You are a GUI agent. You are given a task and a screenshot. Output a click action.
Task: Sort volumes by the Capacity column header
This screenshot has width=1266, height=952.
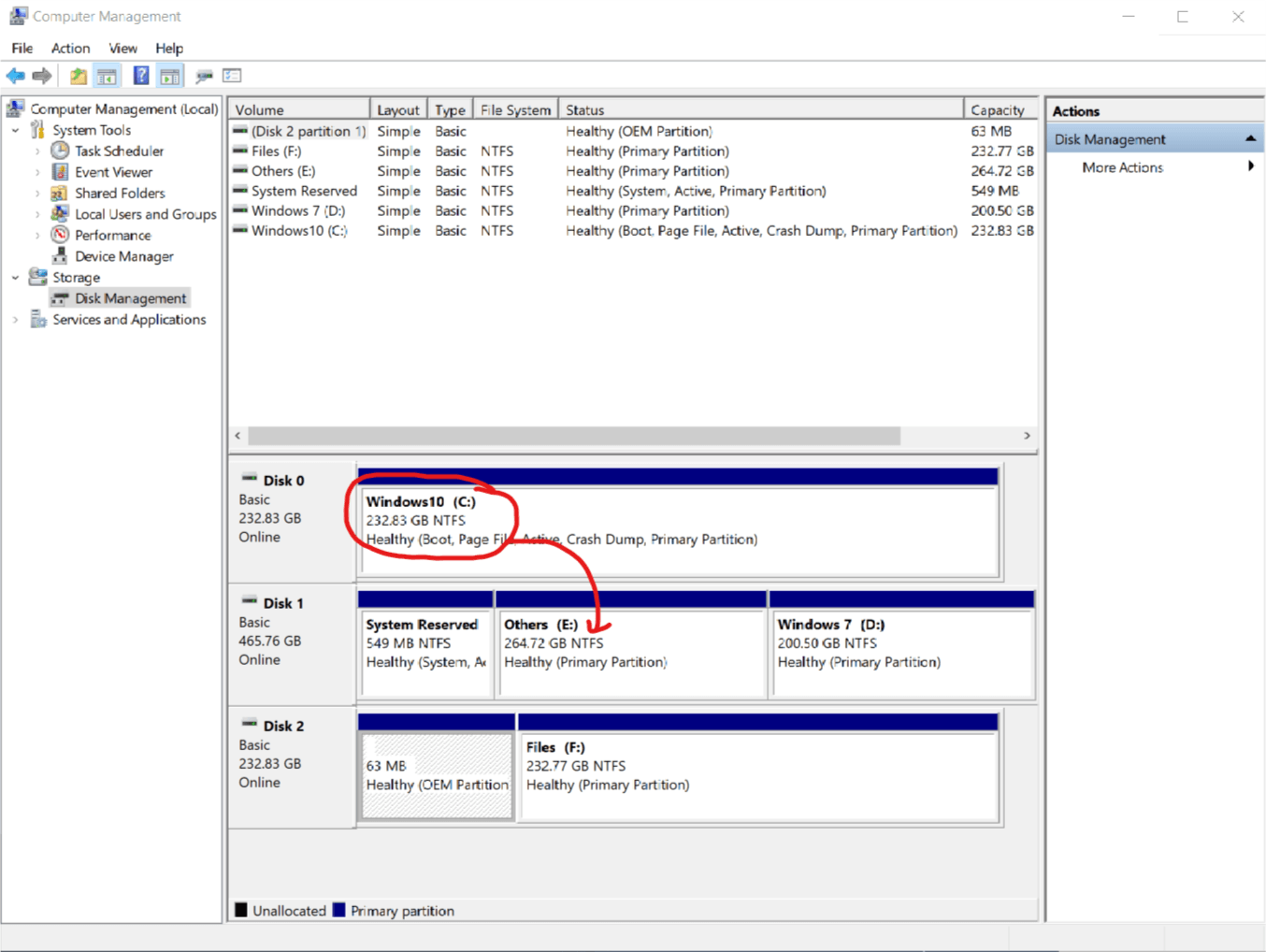tap(997, 110)
